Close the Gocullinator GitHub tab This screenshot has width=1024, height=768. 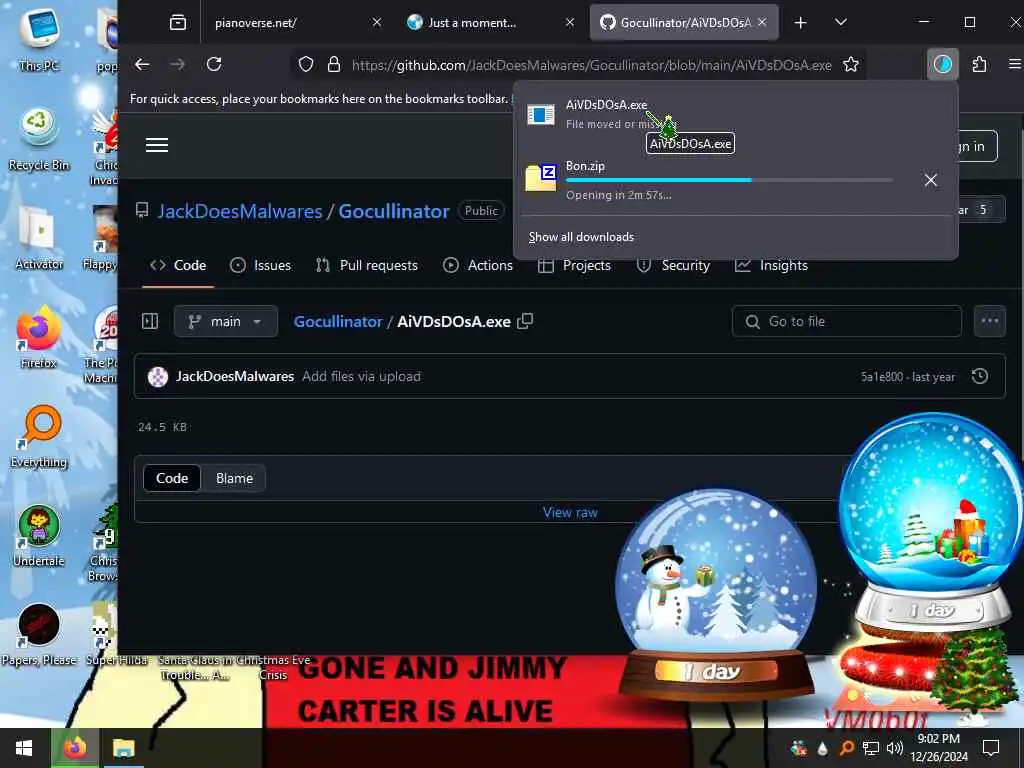pyautogui.click(x=762, y=22)
